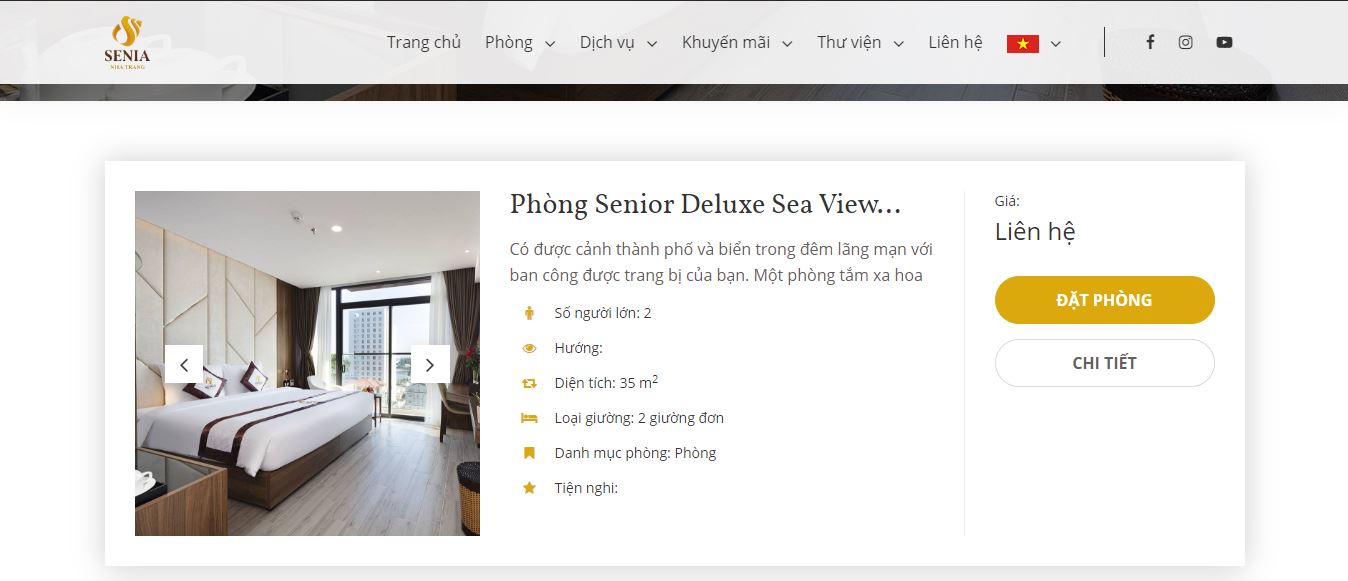This screenshot has width=1348, height=581.
Task: Expand the language selector chevron
Action: pyautogui.click(x=1055, y=43)
